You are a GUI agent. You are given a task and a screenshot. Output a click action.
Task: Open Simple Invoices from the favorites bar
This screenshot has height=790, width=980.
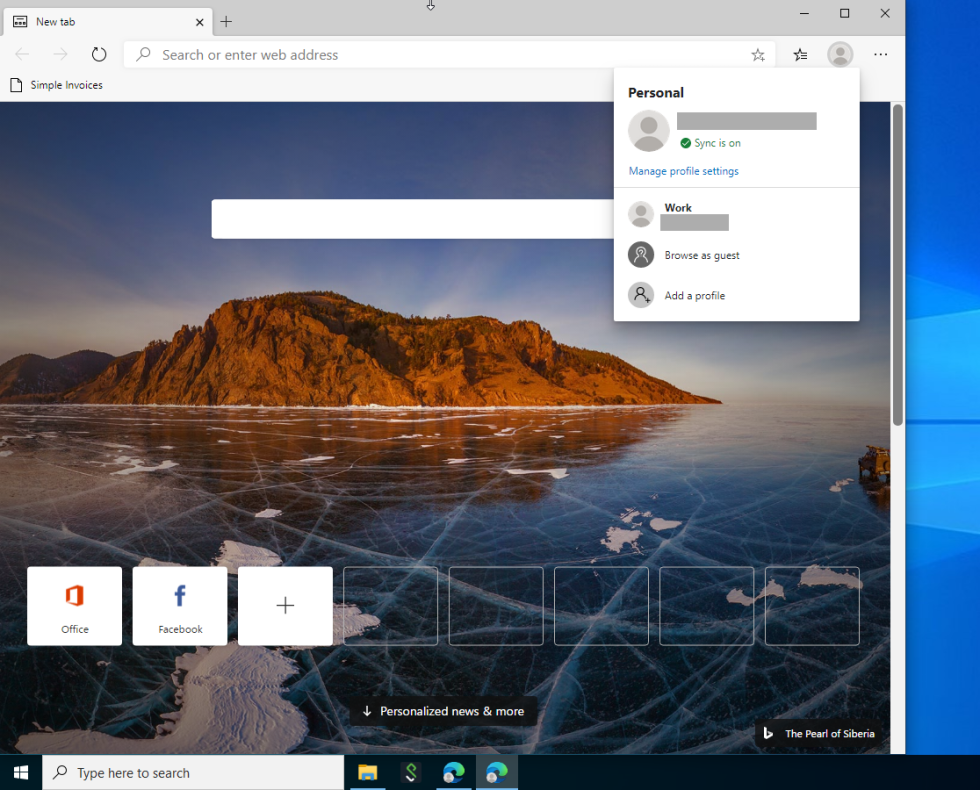click(56, 85)
